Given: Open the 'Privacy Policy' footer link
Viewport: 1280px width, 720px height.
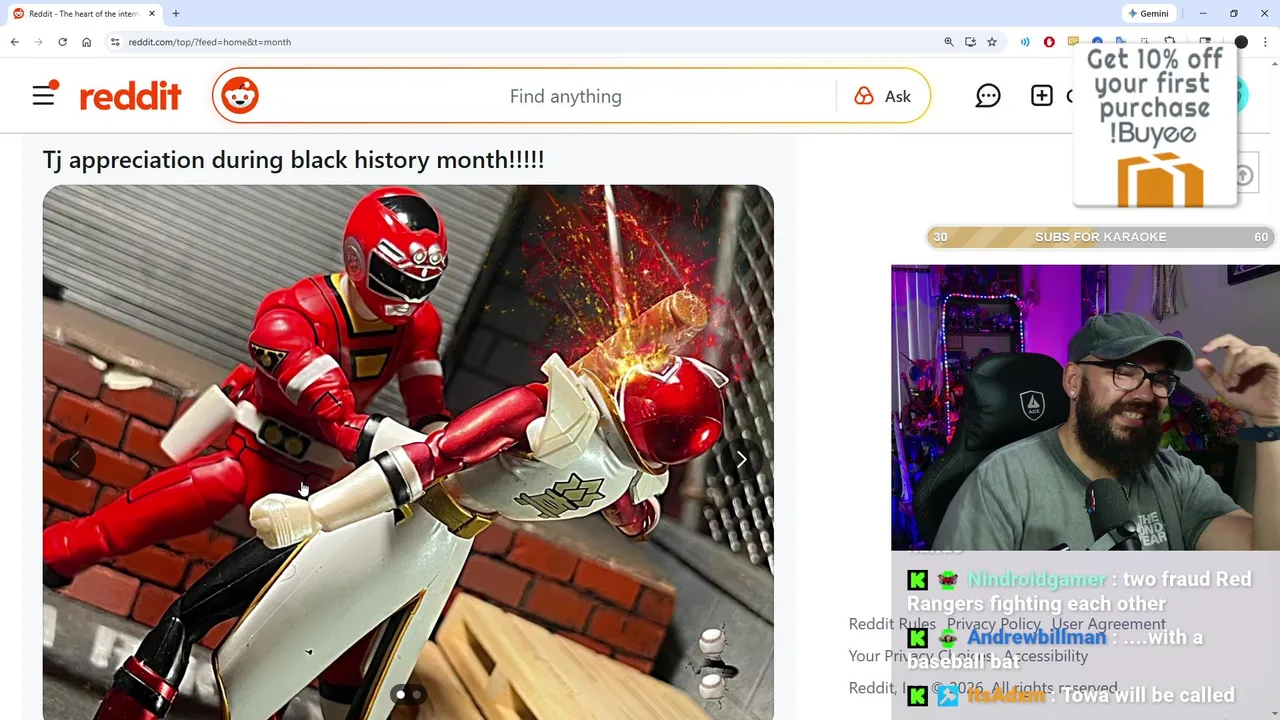Looking at the screenshot, I should click(994, 624).
